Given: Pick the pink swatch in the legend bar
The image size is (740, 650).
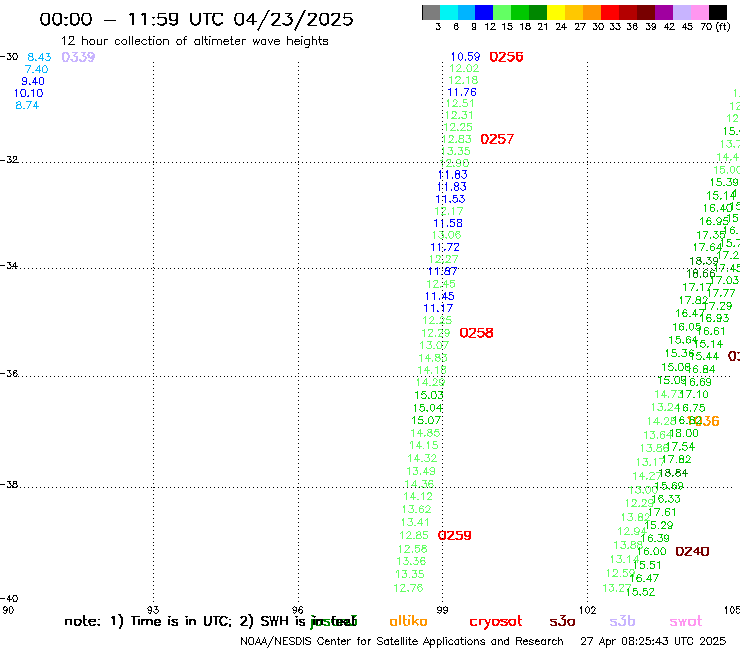Looking at the screenshot, I should point(699,12).
